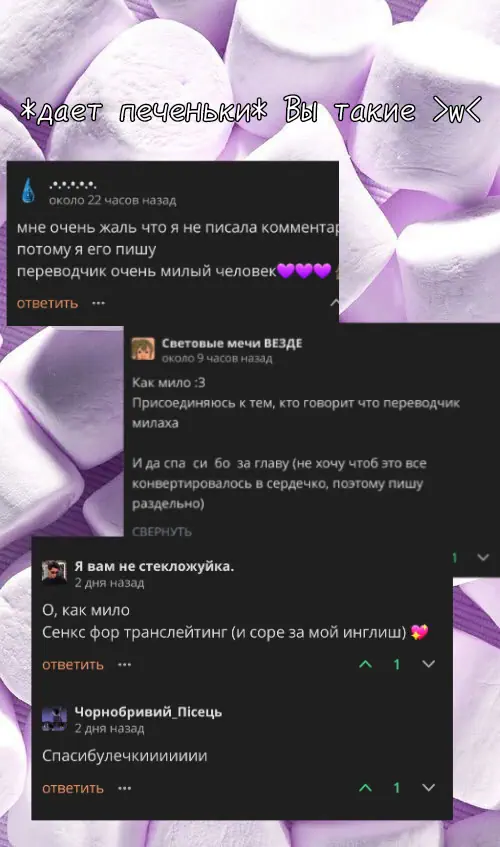This screenshot has height=847, width=500.
Task: Open more options under first comment
Action: click(98, 303)
